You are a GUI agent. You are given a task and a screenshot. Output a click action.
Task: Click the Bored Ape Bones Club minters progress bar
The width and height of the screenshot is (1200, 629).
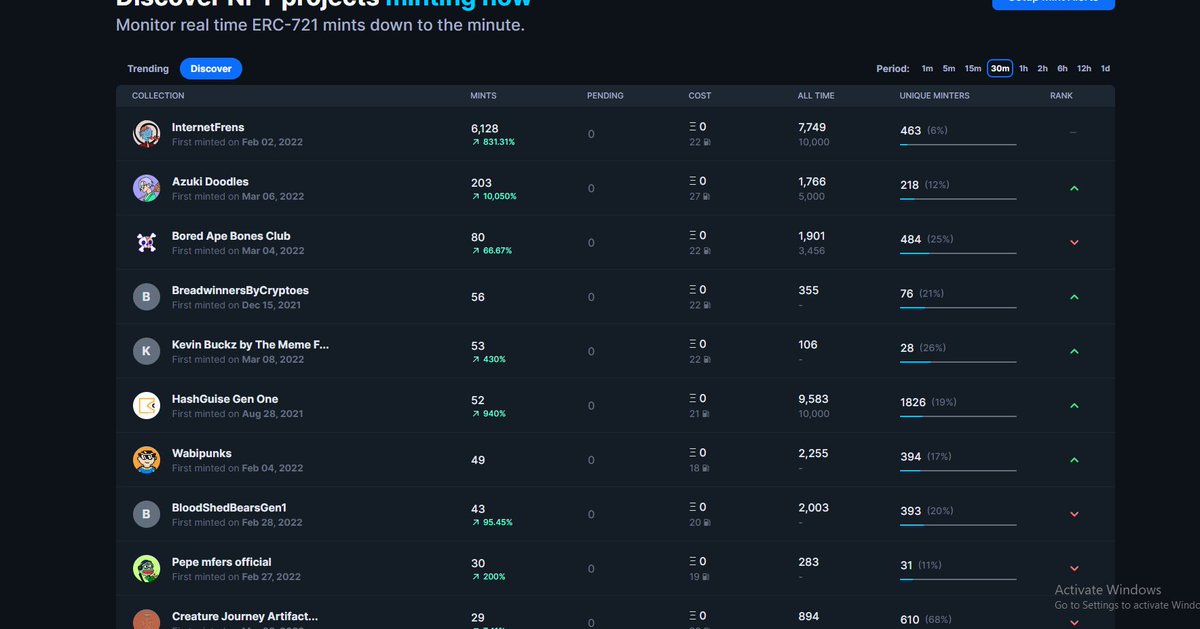click(x=958, y=253)
